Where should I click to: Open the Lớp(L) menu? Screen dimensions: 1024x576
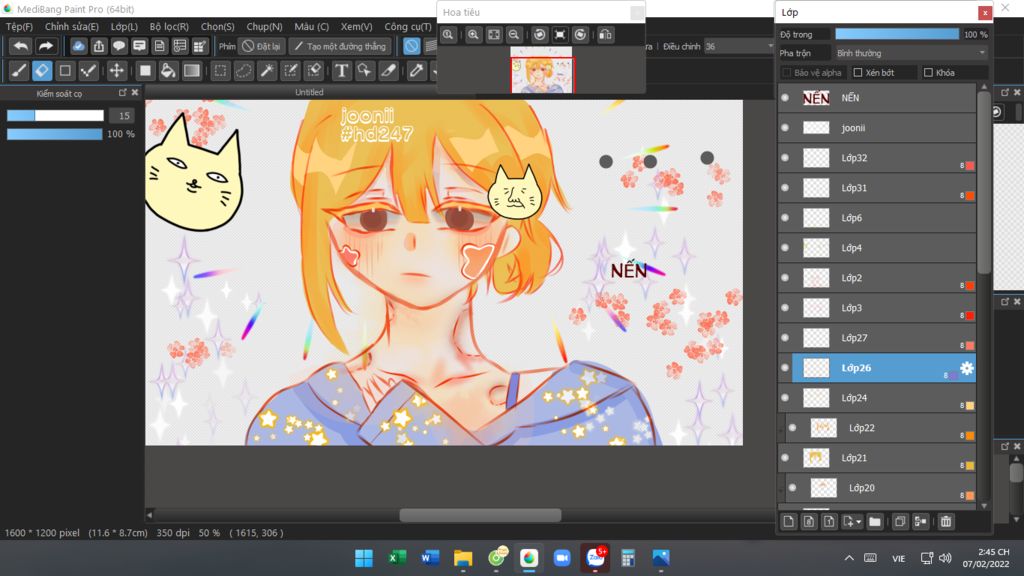(124, 27)
